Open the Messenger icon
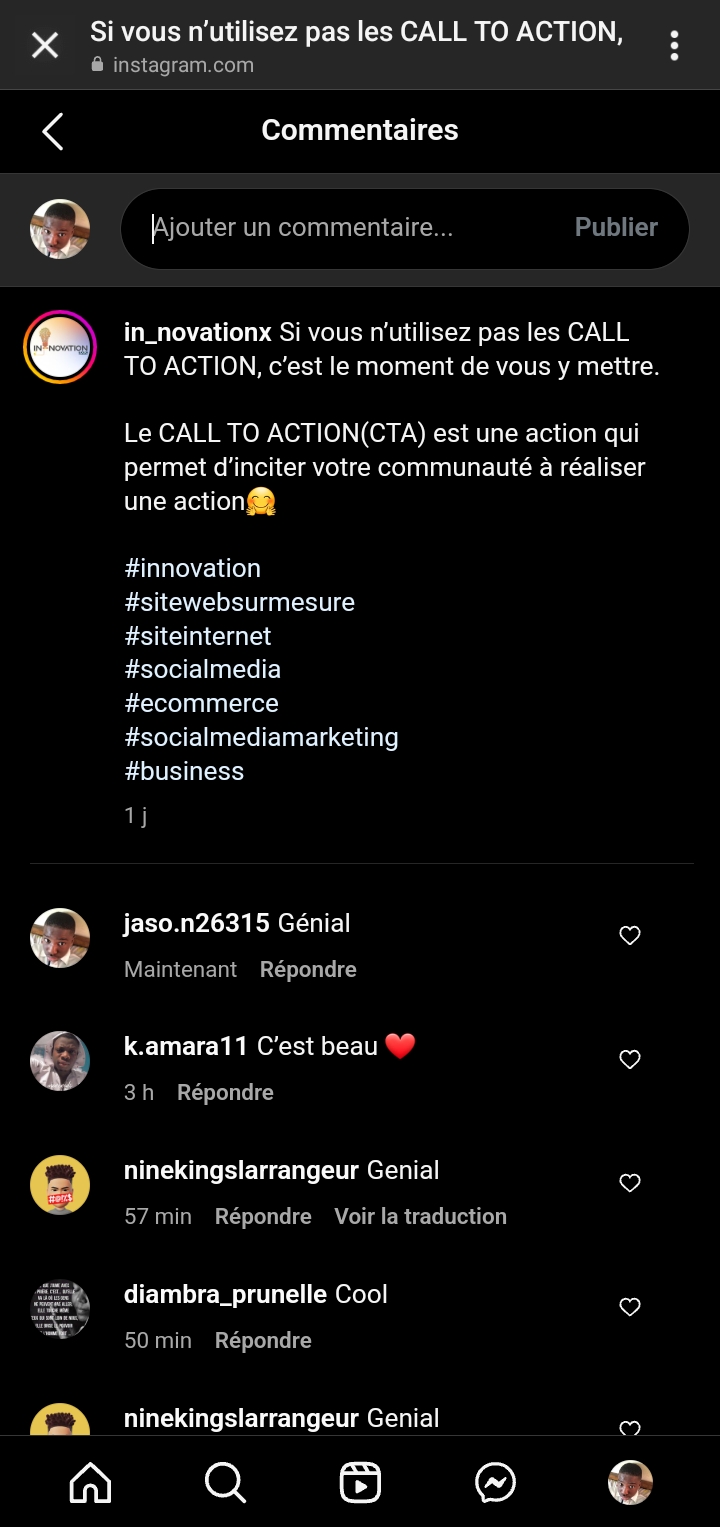This screenshot has width=720, height=1527. click(495, 1483)
